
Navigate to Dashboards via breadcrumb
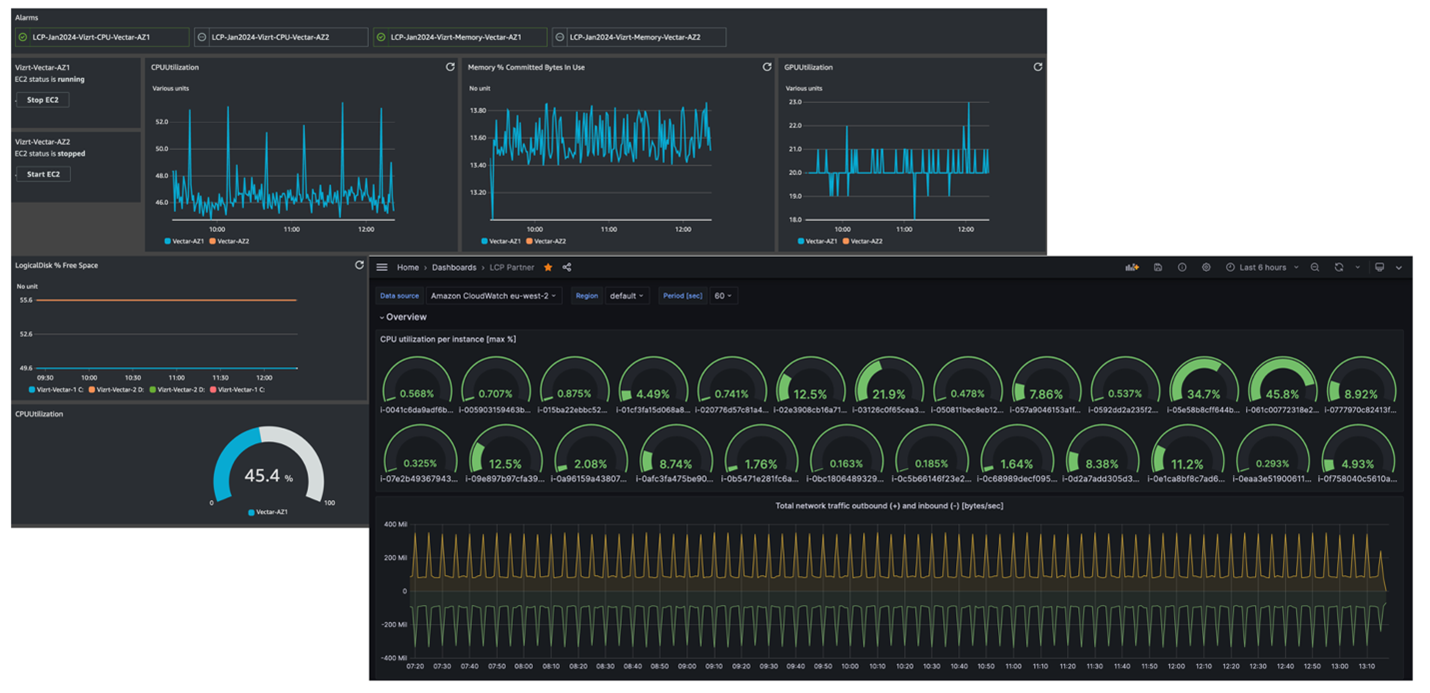[454, 267]
